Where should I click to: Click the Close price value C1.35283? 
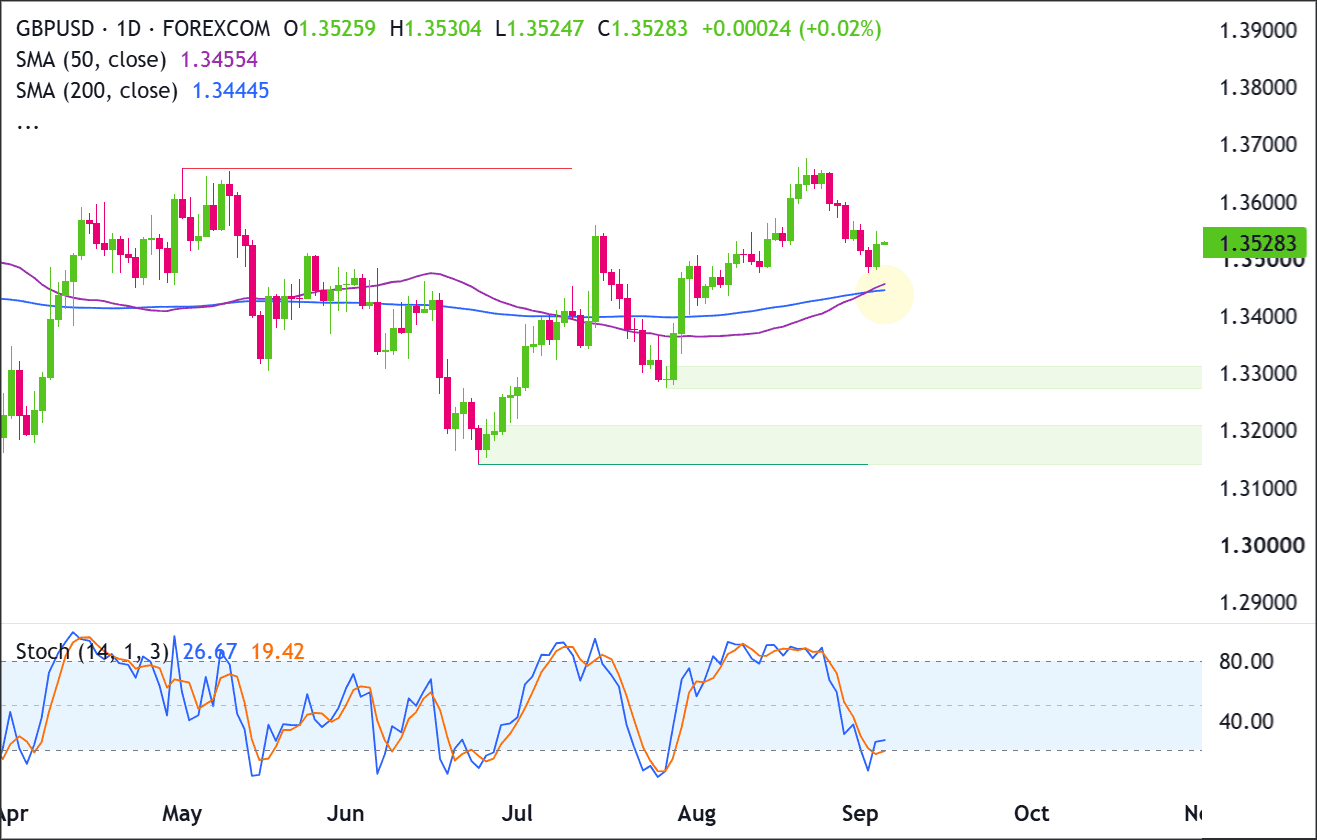pyautogui.click(x=643, y=29)
